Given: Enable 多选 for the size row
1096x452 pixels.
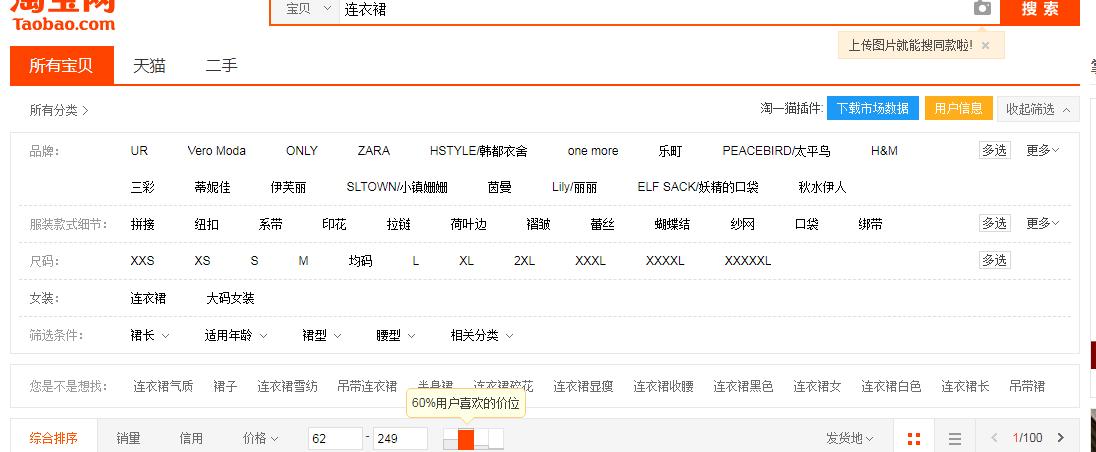Looking at the screenshot, I should tap(995, 261).
